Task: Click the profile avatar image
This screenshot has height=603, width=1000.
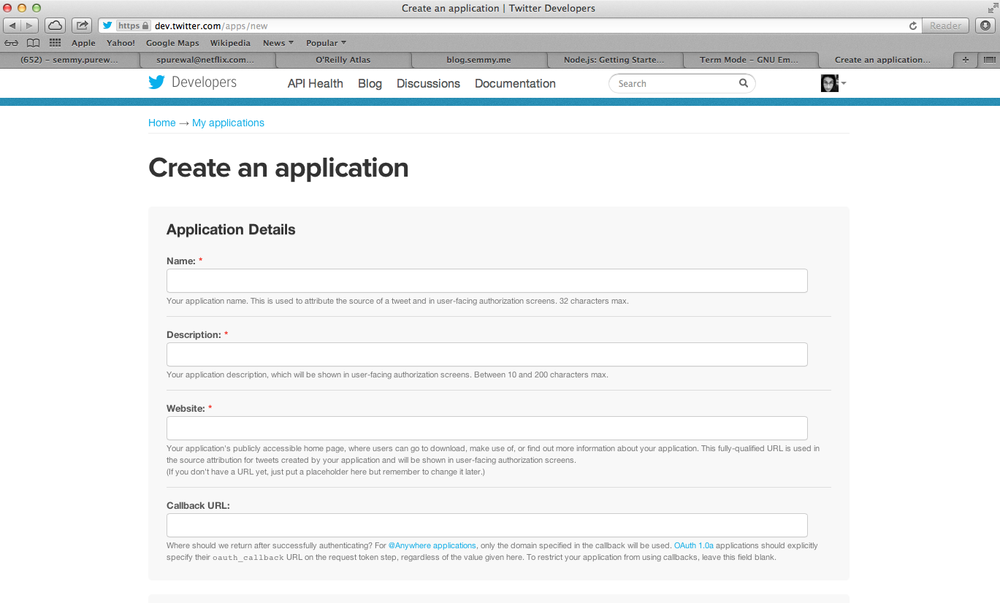Action: click(x=829, y=83)
